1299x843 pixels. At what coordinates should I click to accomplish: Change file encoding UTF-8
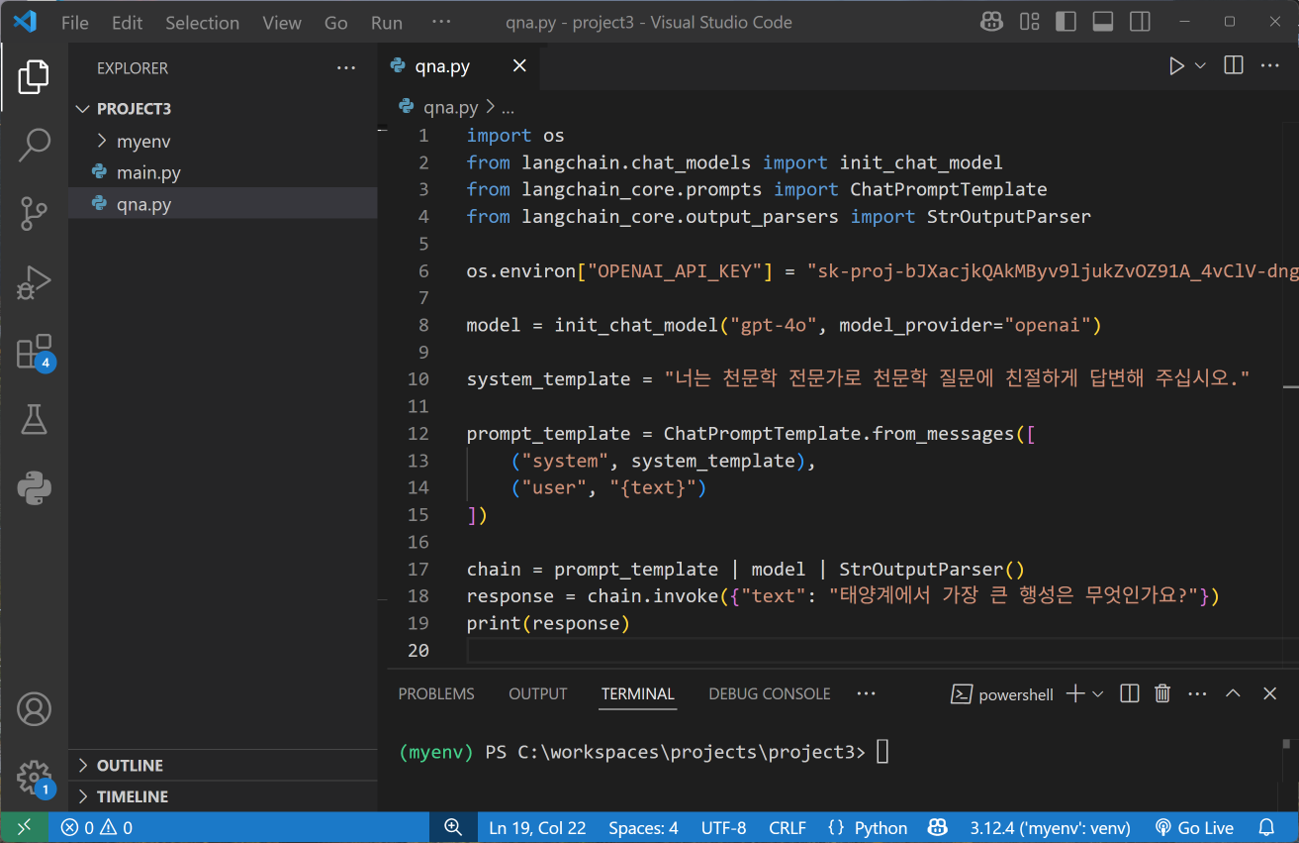(x=724, y=827)
